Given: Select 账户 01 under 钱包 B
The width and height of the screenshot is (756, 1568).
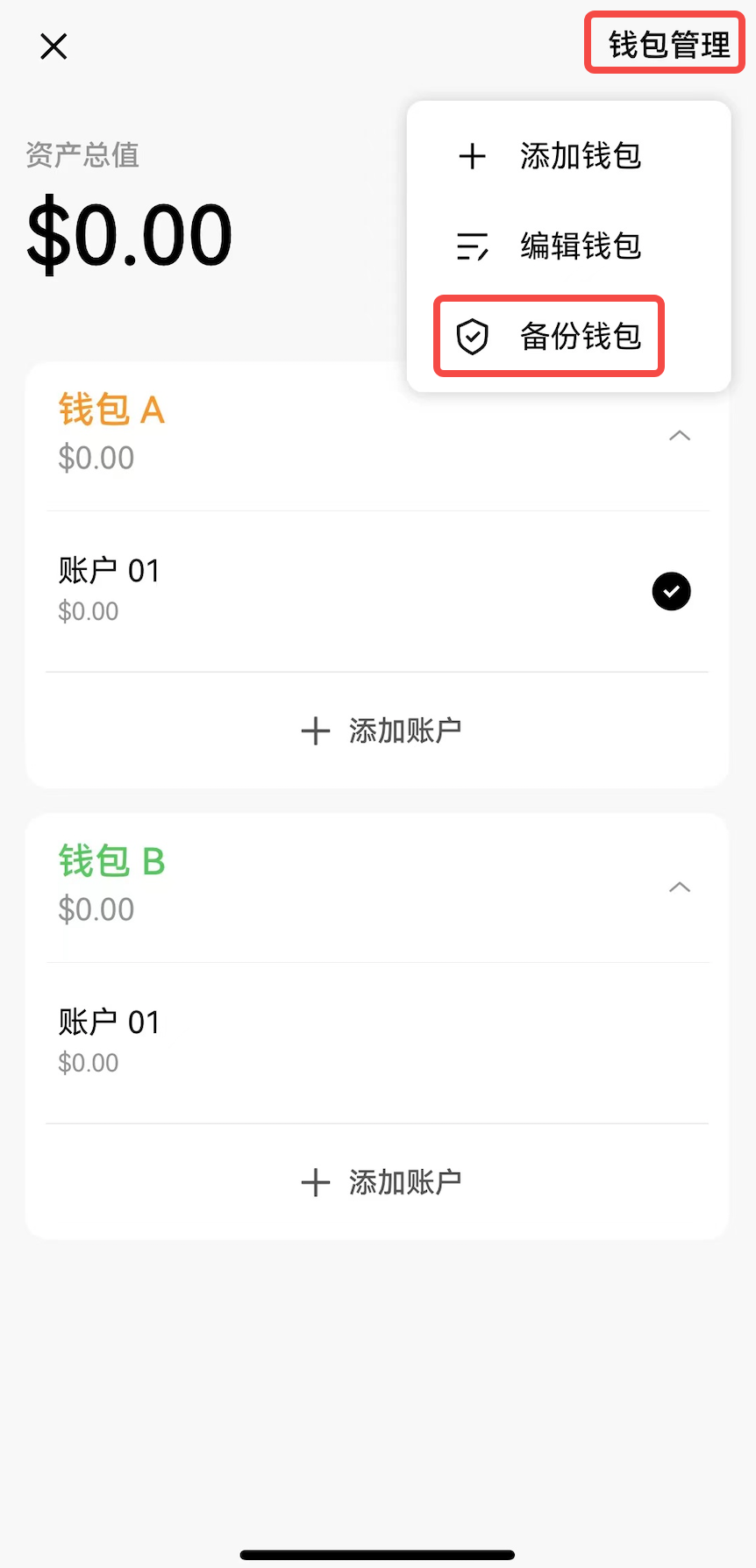Looking at the screenshot, I should tap(377, 1042).
